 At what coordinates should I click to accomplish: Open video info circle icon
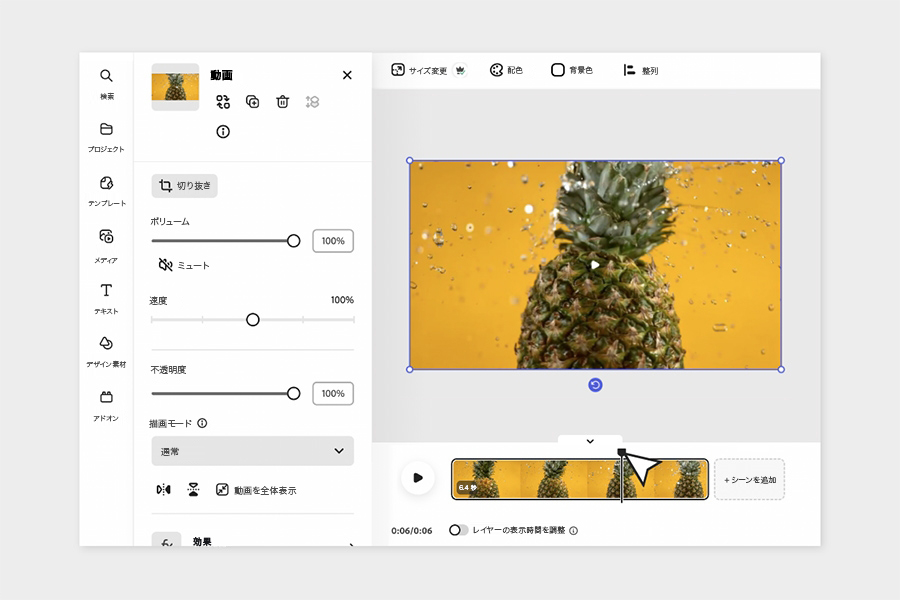223,131
